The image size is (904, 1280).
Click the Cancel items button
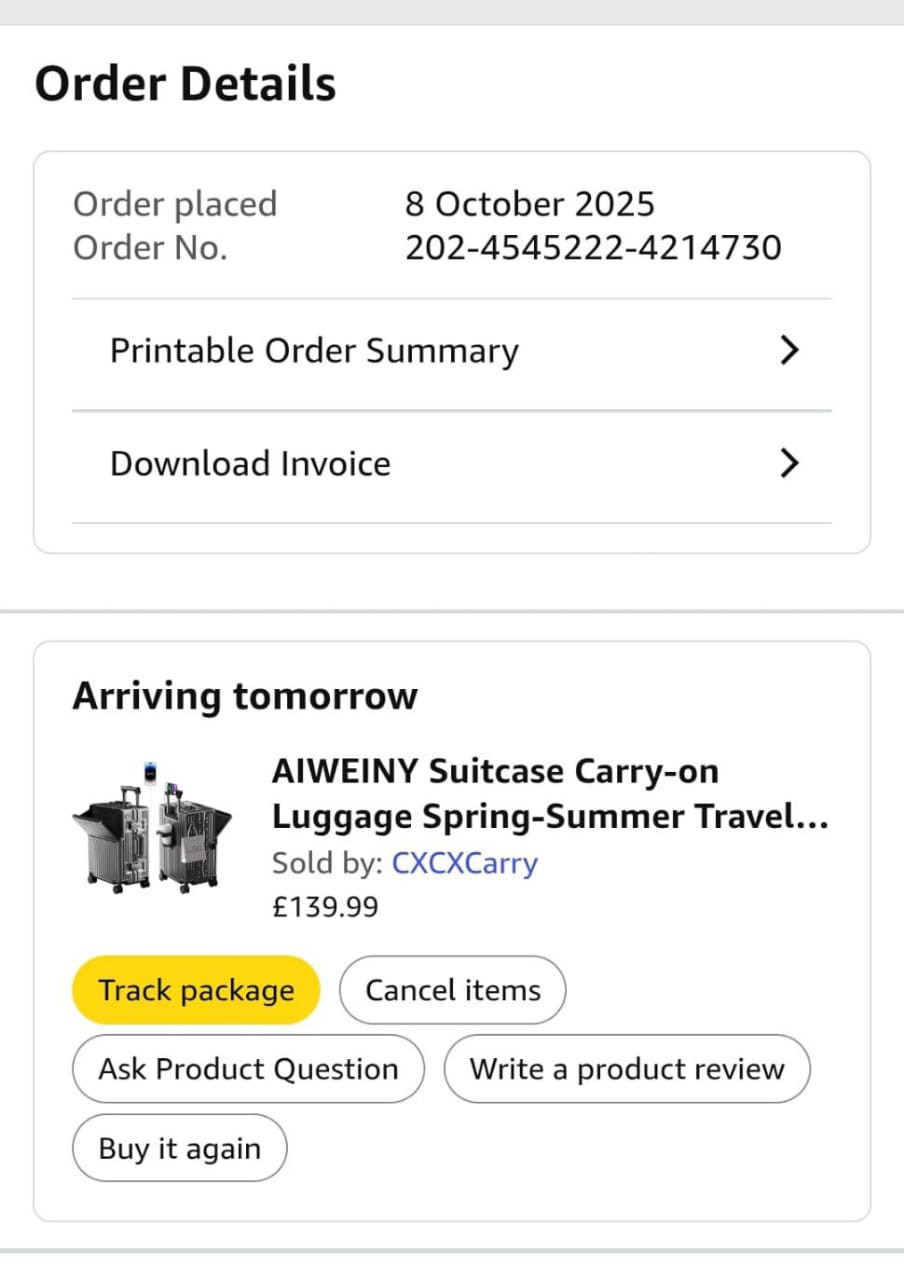tap(452, 990)
